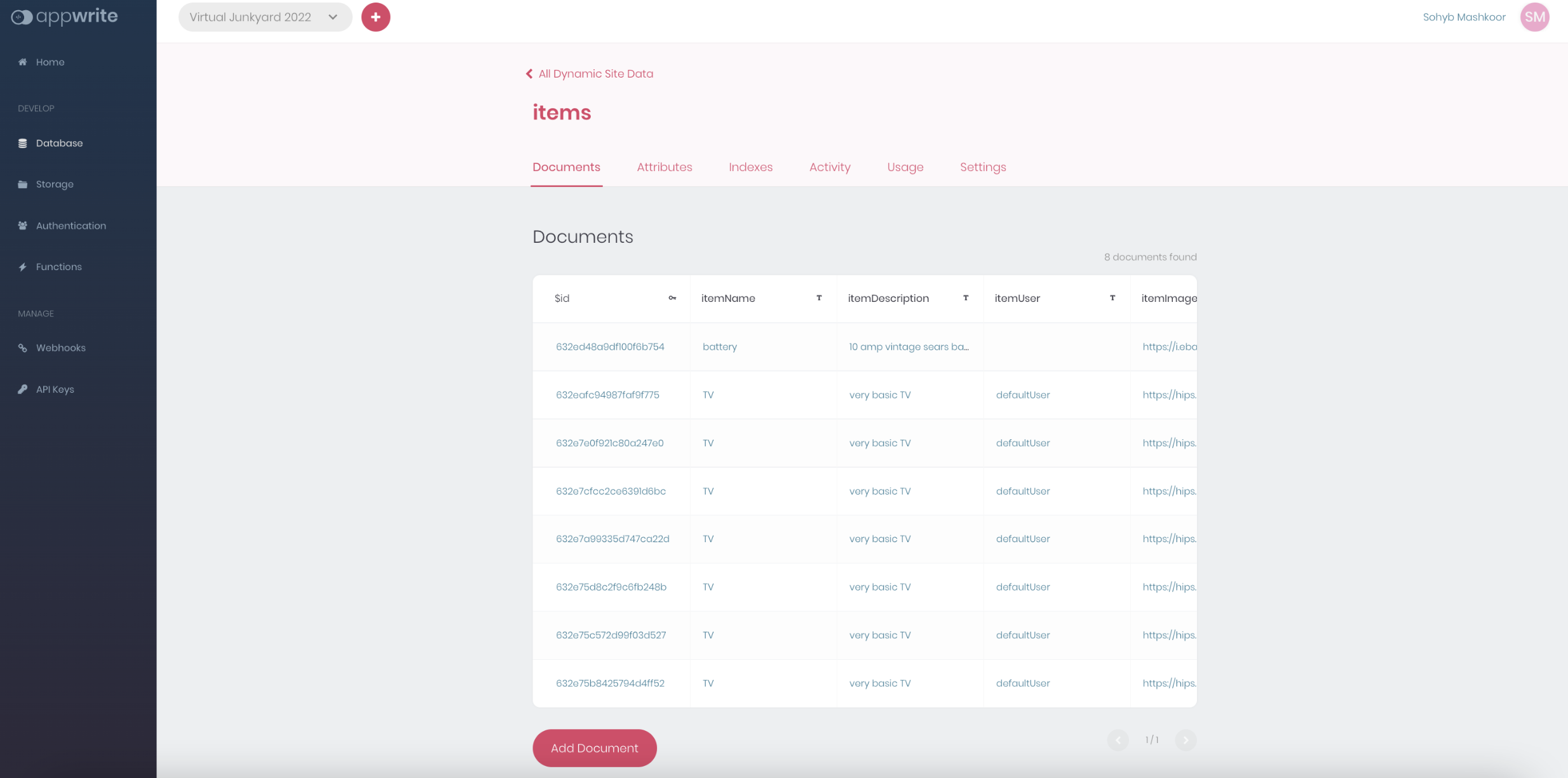Screen dimensions: 1568x778
Task: Click the SM user avatar
Action: coord(1534,17)
